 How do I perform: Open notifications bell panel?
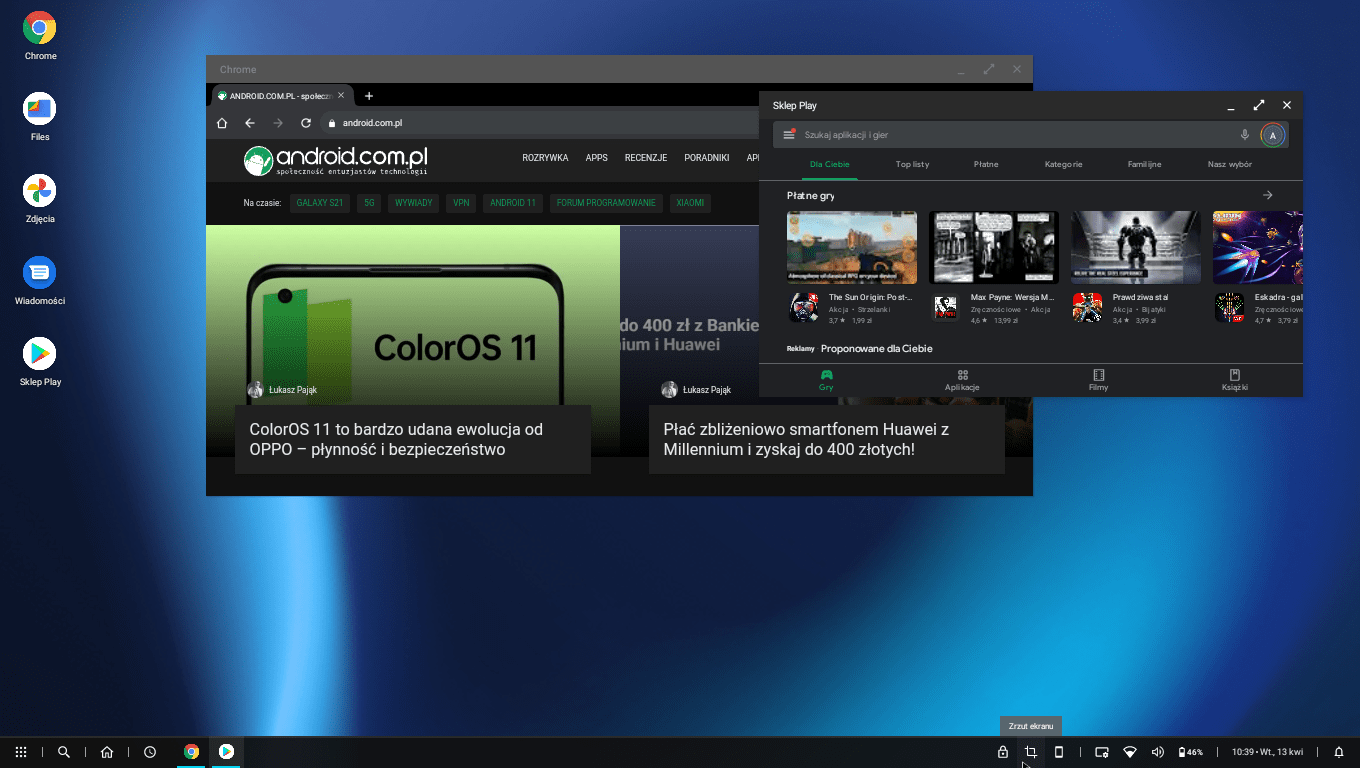[1339, 752]
